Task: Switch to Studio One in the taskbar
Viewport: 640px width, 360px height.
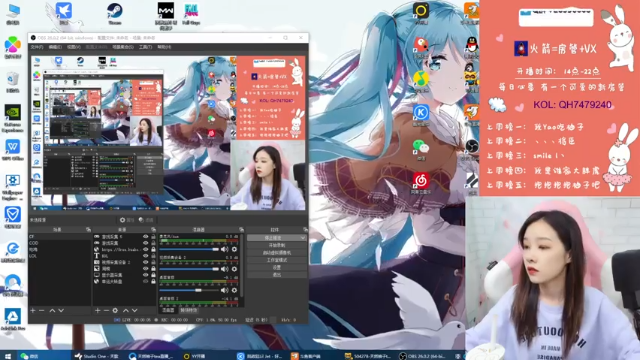Action: (x=97, y=356)
